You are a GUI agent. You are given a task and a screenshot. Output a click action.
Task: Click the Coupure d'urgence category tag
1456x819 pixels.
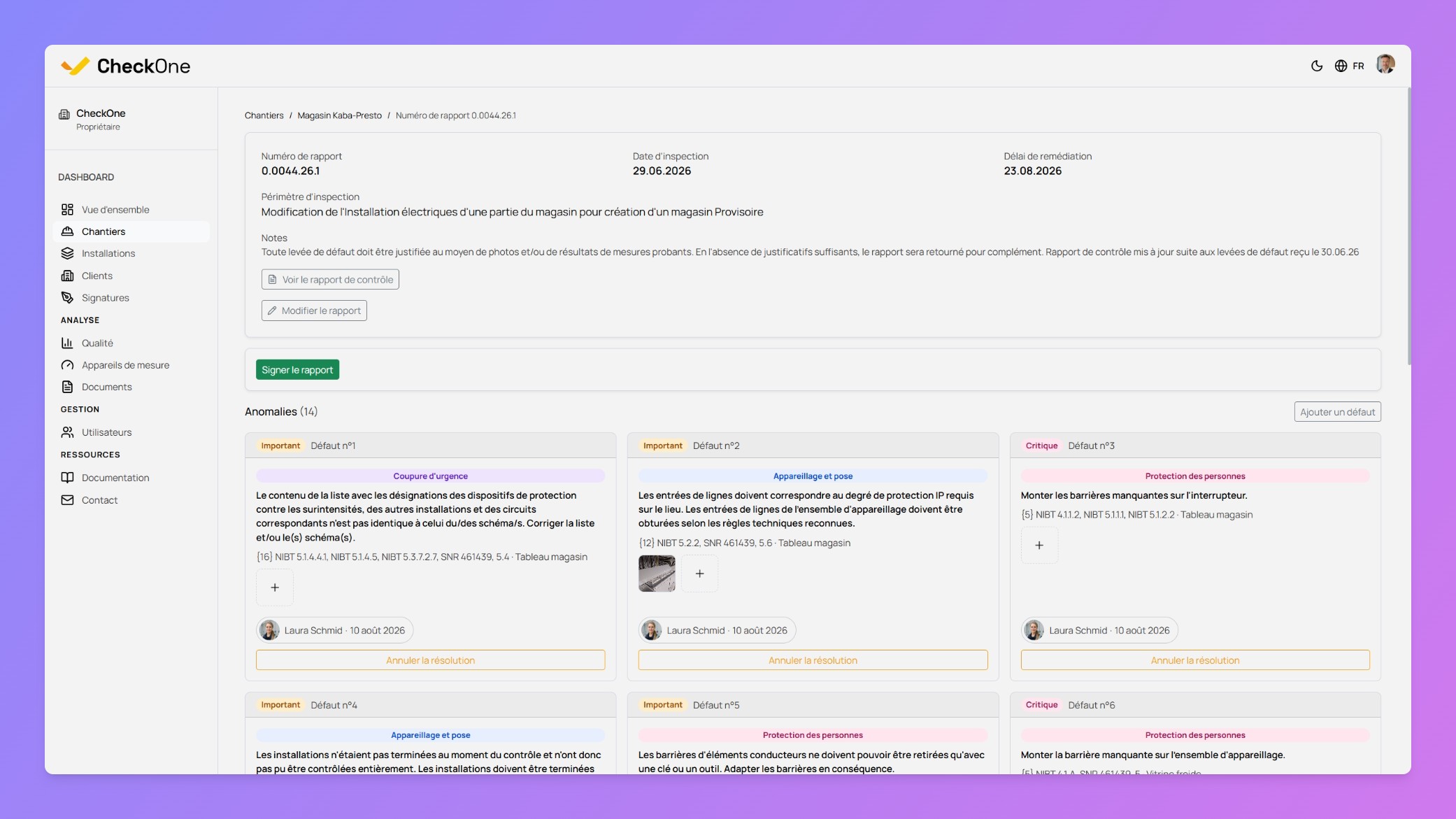tap(430, 476)
